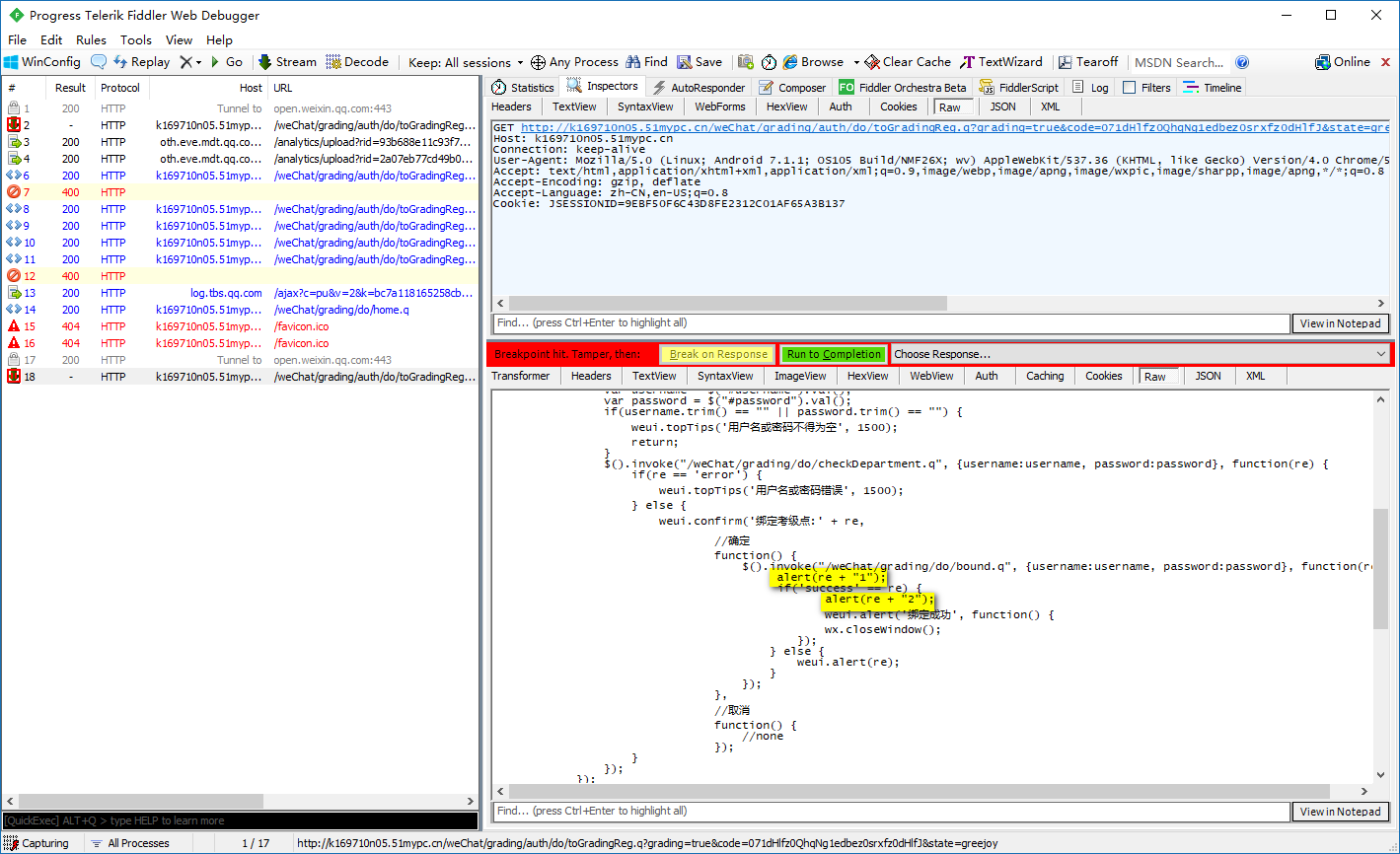This screenshot has height=854, width=1400.
Task: Open the Fiddler Orchestra Beta tab
Action: tap(903, 88)
